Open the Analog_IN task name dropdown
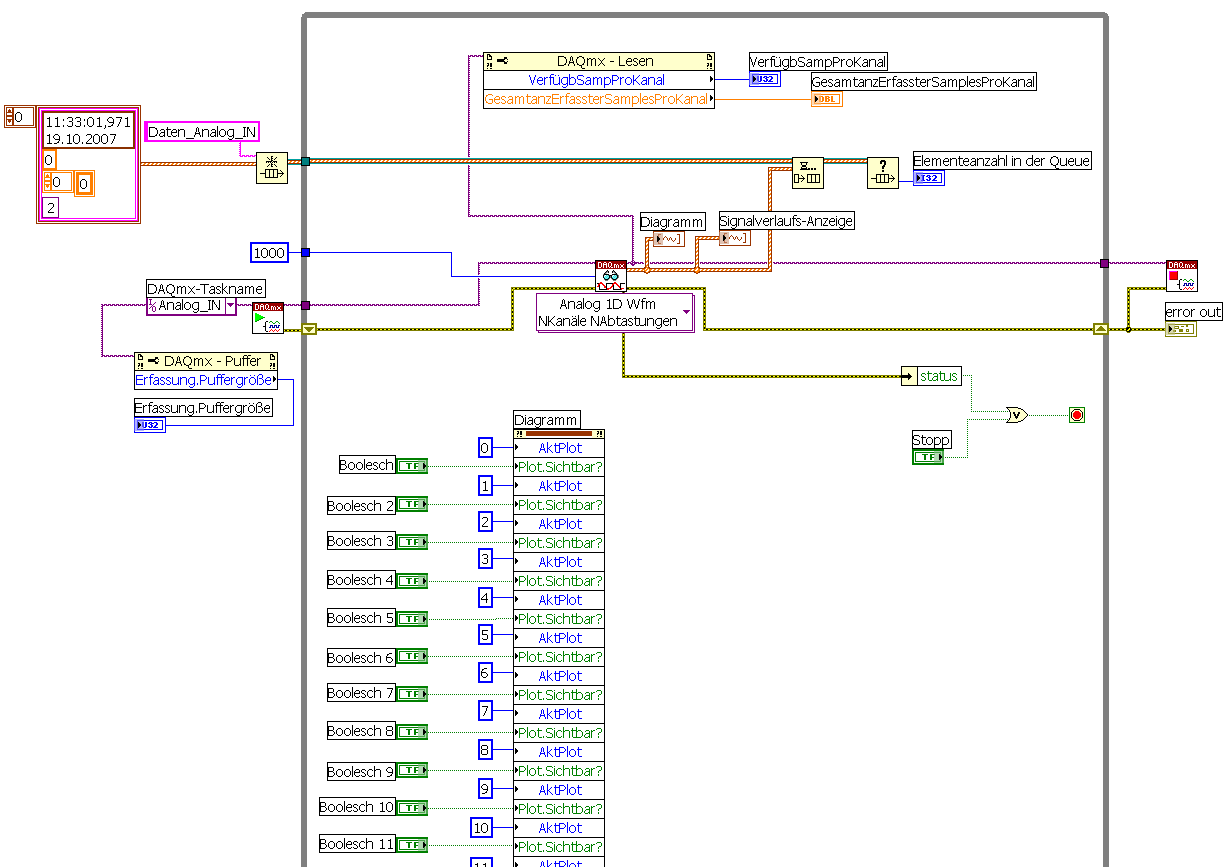The image size is (1231, 867). pos(230,306)
